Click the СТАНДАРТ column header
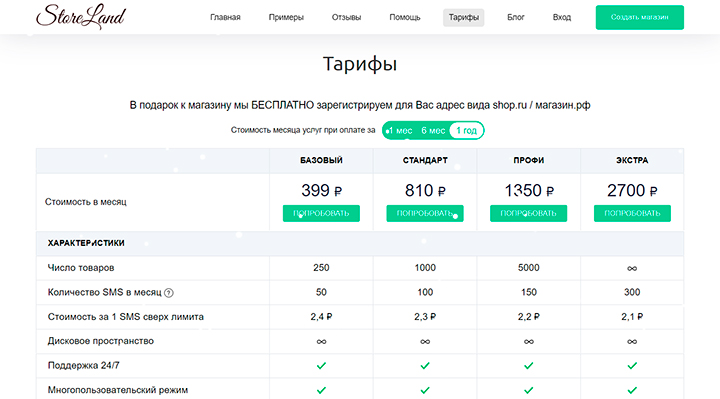This screenshot has height=399, width=720. [425, 160]
